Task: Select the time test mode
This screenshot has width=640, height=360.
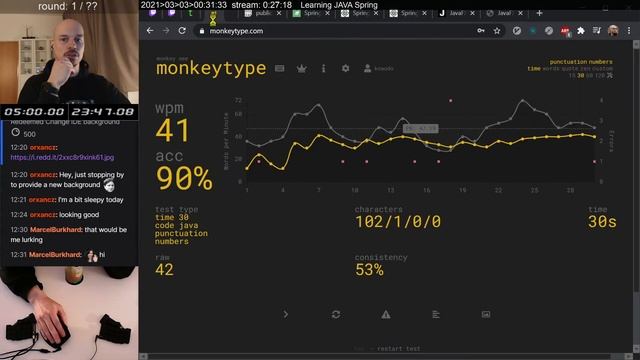Action: coord(534,69)
